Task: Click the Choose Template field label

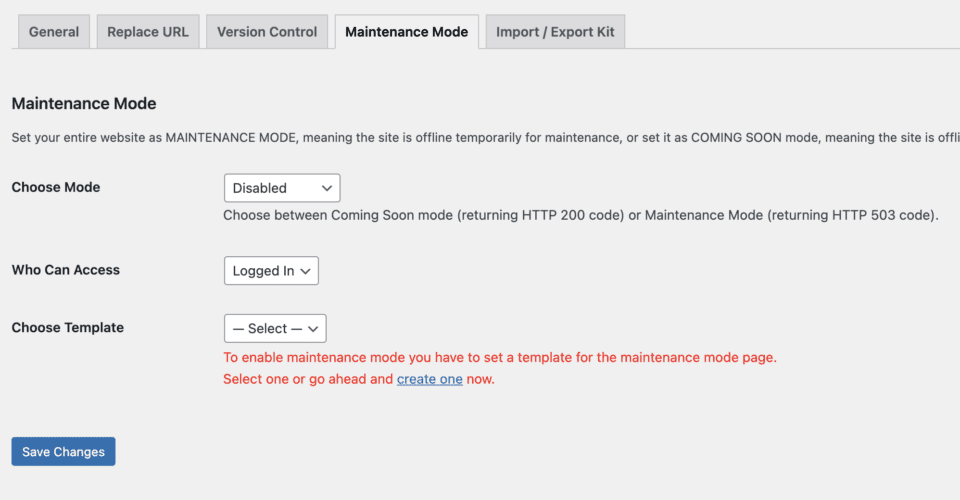Action: click(68, 328)
